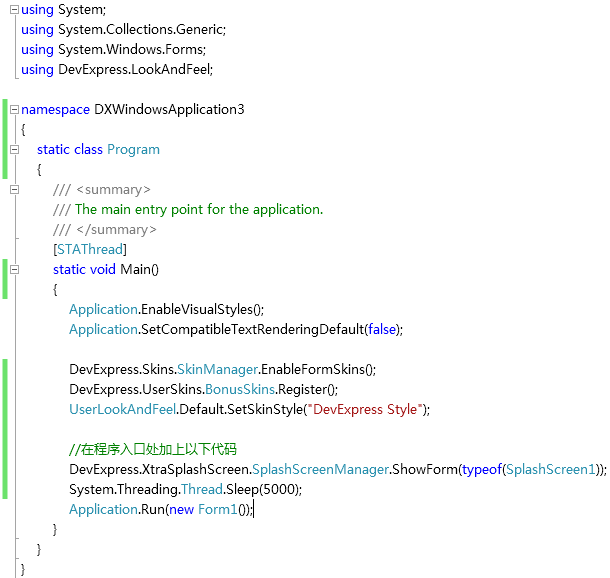The image size is (610, 578).
Task: Click SplashScreenManager identifier
Action: 321,469
